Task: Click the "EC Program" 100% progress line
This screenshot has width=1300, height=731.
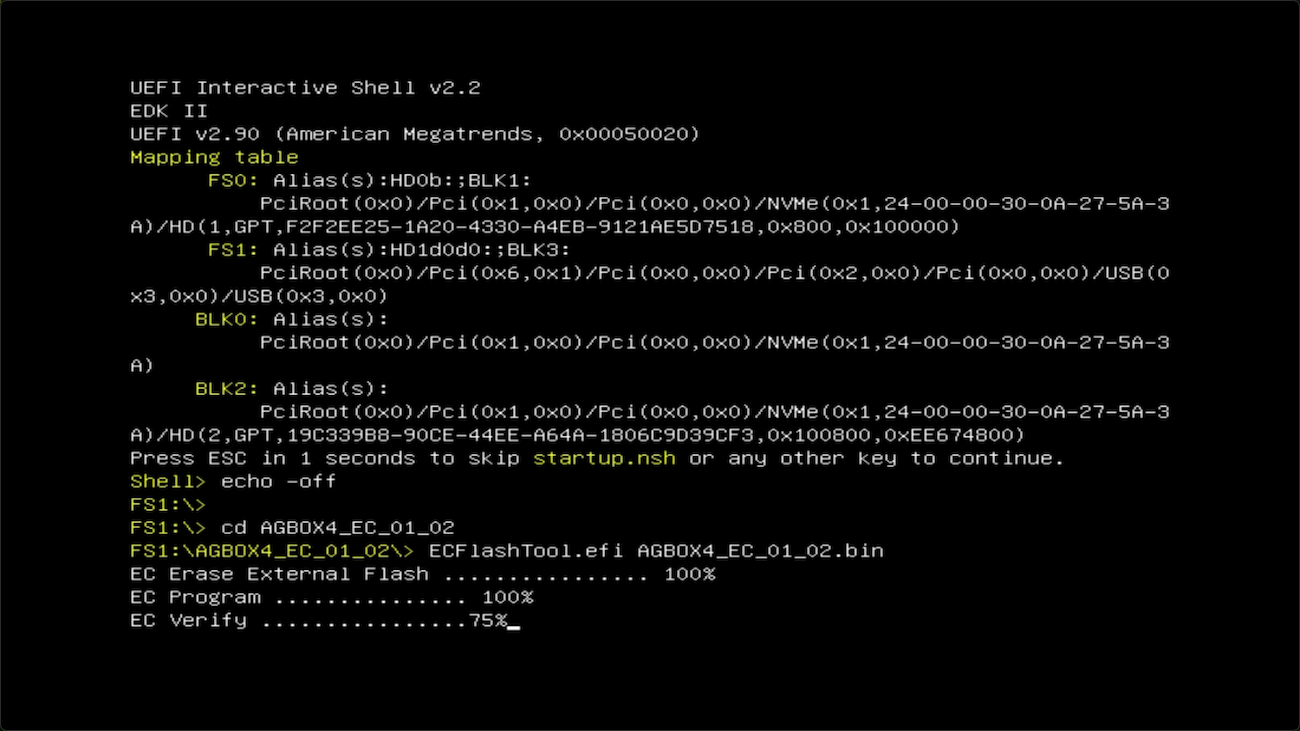Action: point(331,597)
